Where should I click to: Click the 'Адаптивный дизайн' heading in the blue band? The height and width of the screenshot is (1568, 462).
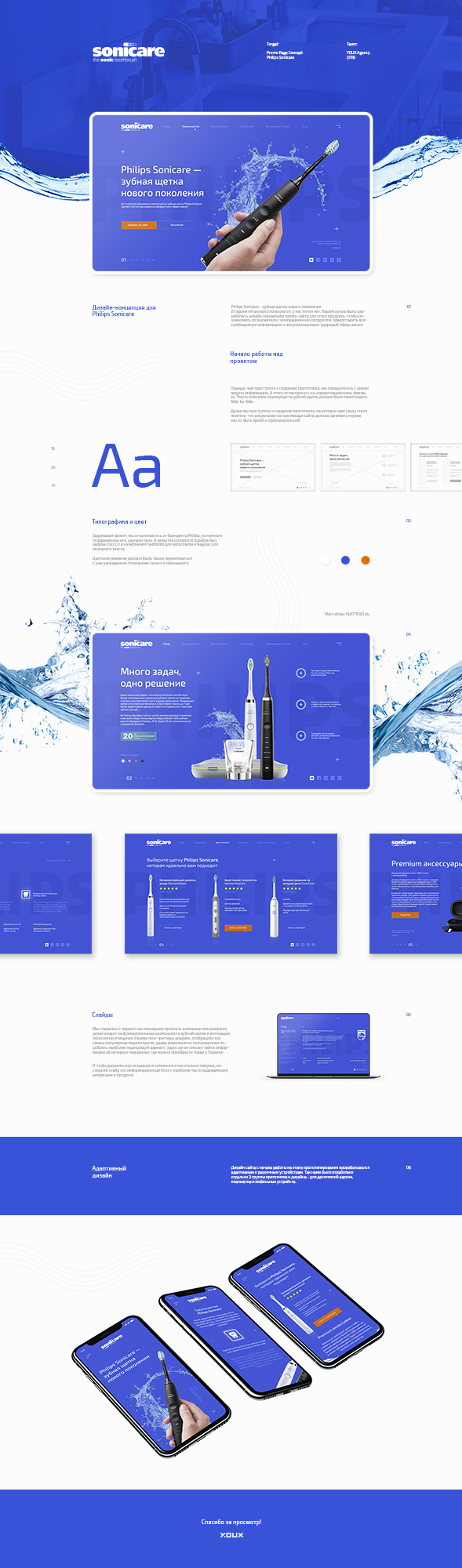(x=109, y=1171)
